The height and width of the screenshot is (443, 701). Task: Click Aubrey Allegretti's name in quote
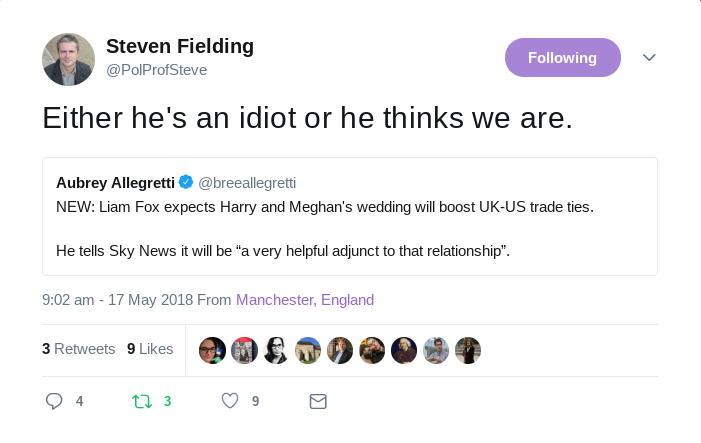[x=115, y=182]
